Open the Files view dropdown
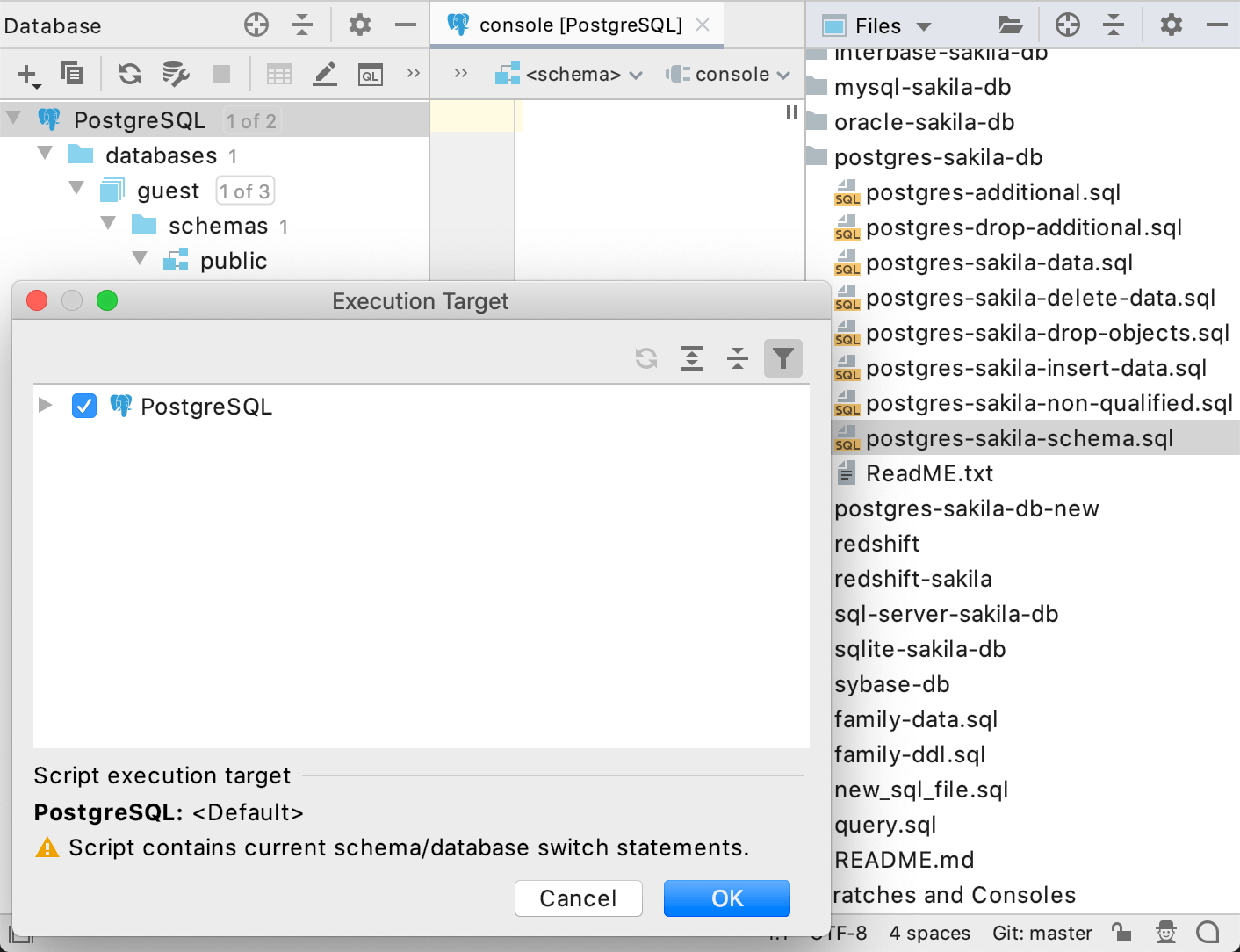 click(x=923, y=26)
